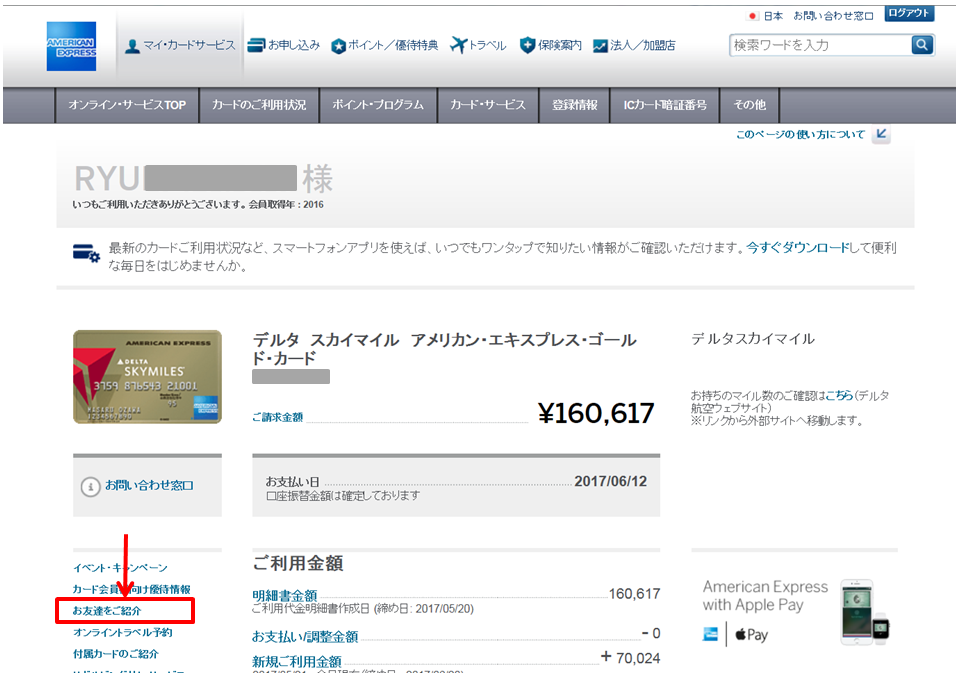Switch to オンライン・サービスTOP tab
Image resolution: width=956 pixels, height=674 pixels.
[x=127, y=105]
